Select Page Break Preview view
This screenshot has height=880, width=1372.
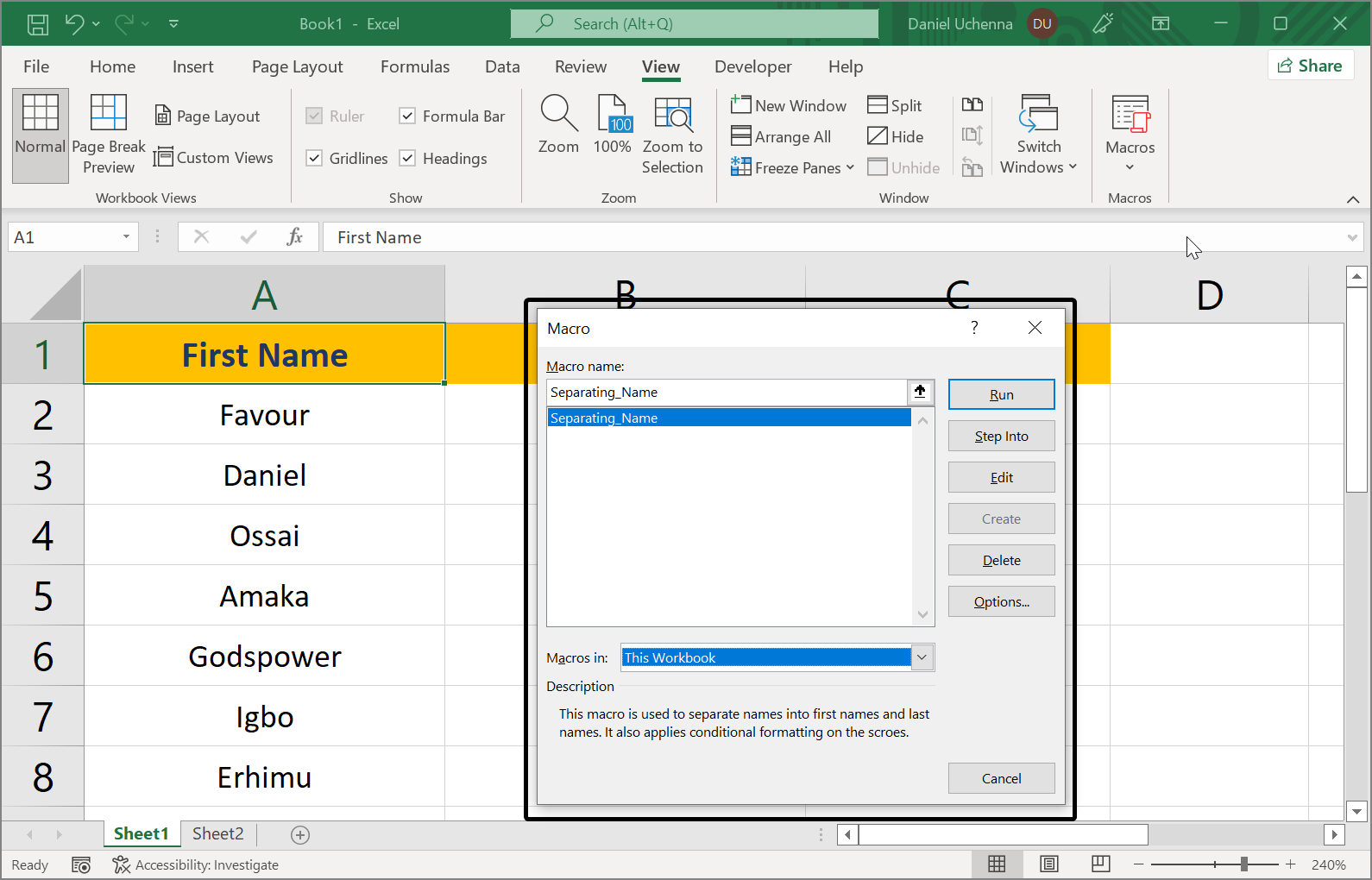point(109,135)
